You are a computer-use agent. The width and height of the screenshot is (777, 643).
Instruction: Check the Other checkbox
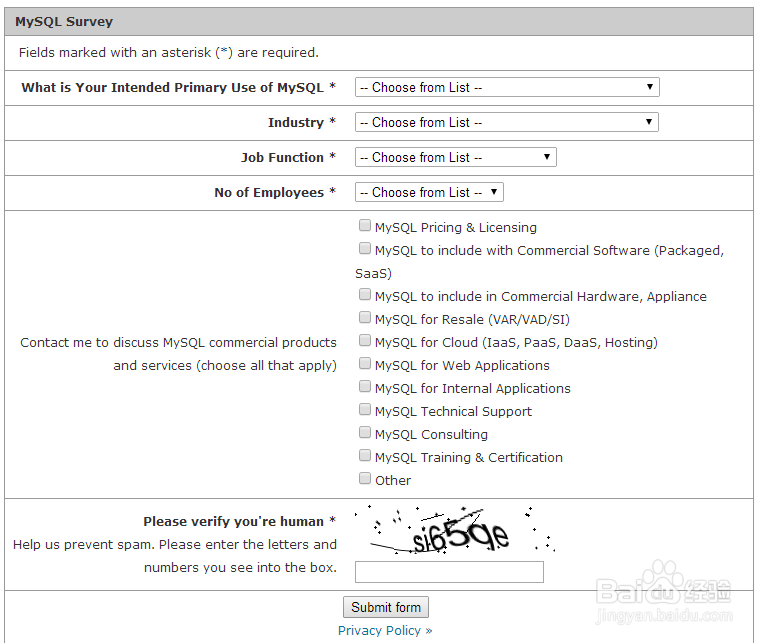click(x=365, y=479)
